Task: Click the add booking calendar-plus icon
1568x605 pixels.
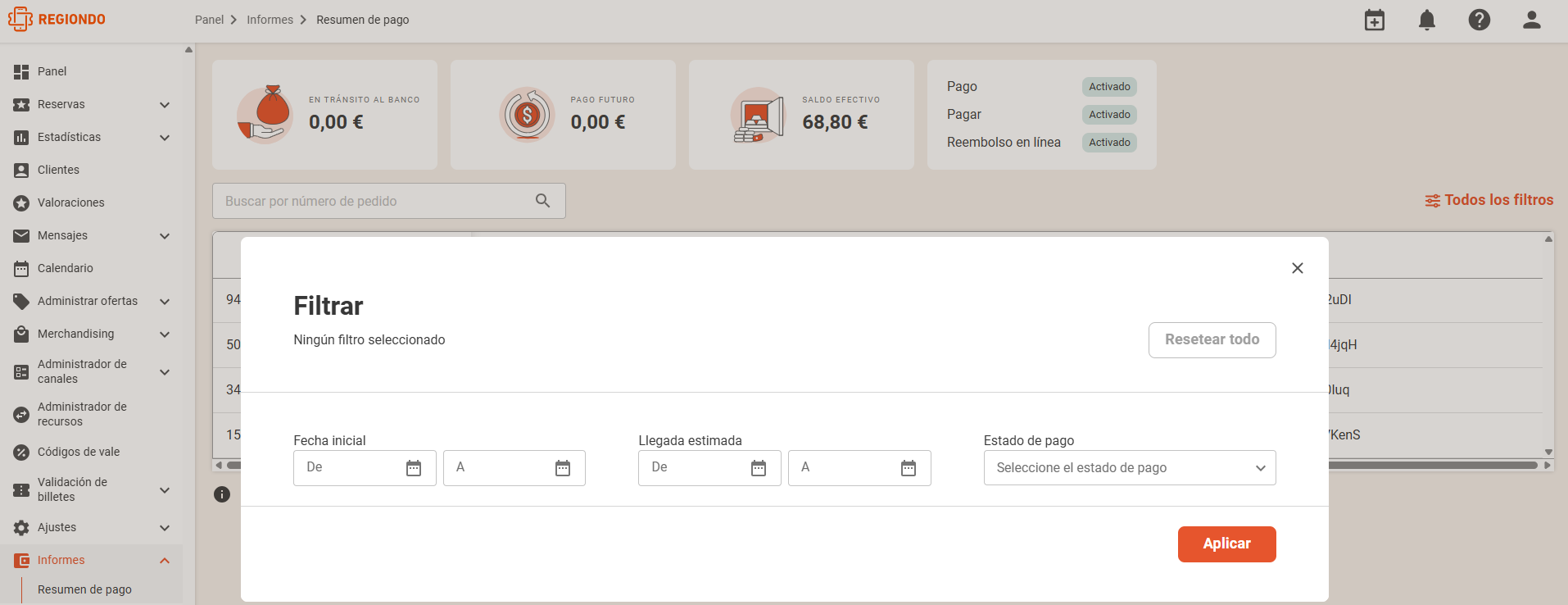Action: click(1375, 20)
